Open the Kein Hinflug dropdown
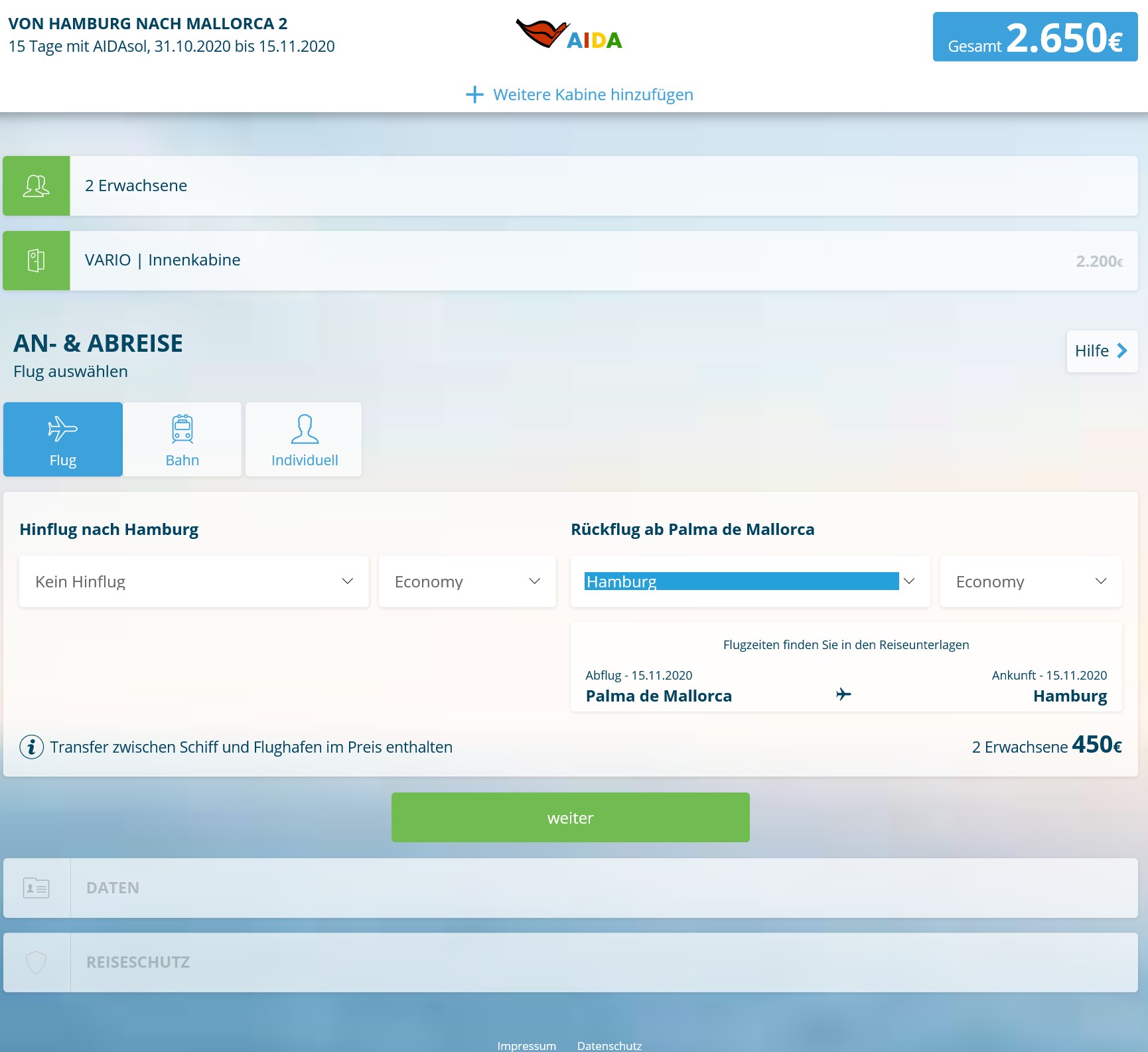 pyautogui.click(x=194, y=581)
